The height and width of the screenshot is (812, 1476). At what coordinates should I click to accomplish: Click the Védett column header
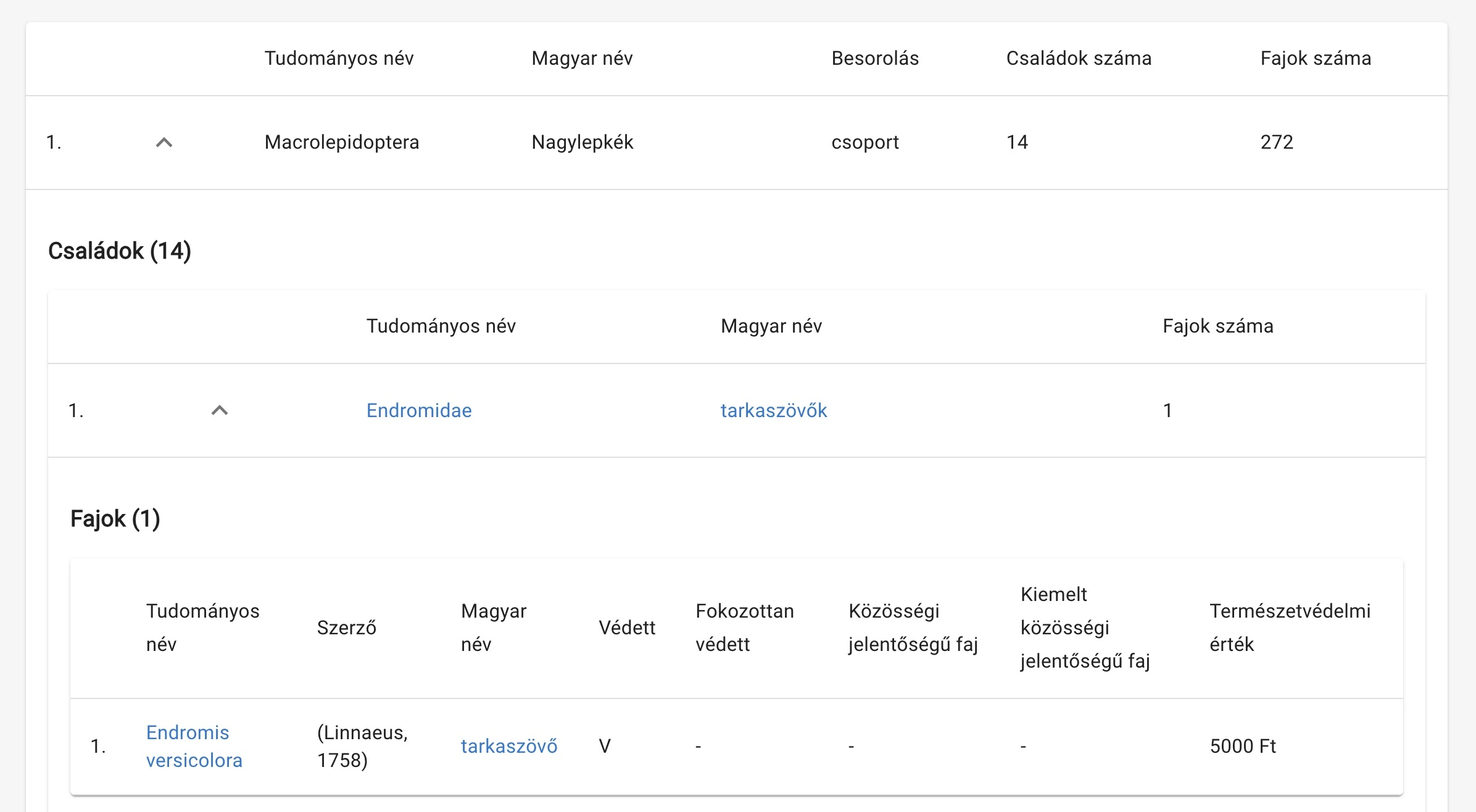click(x=627, y=628)
